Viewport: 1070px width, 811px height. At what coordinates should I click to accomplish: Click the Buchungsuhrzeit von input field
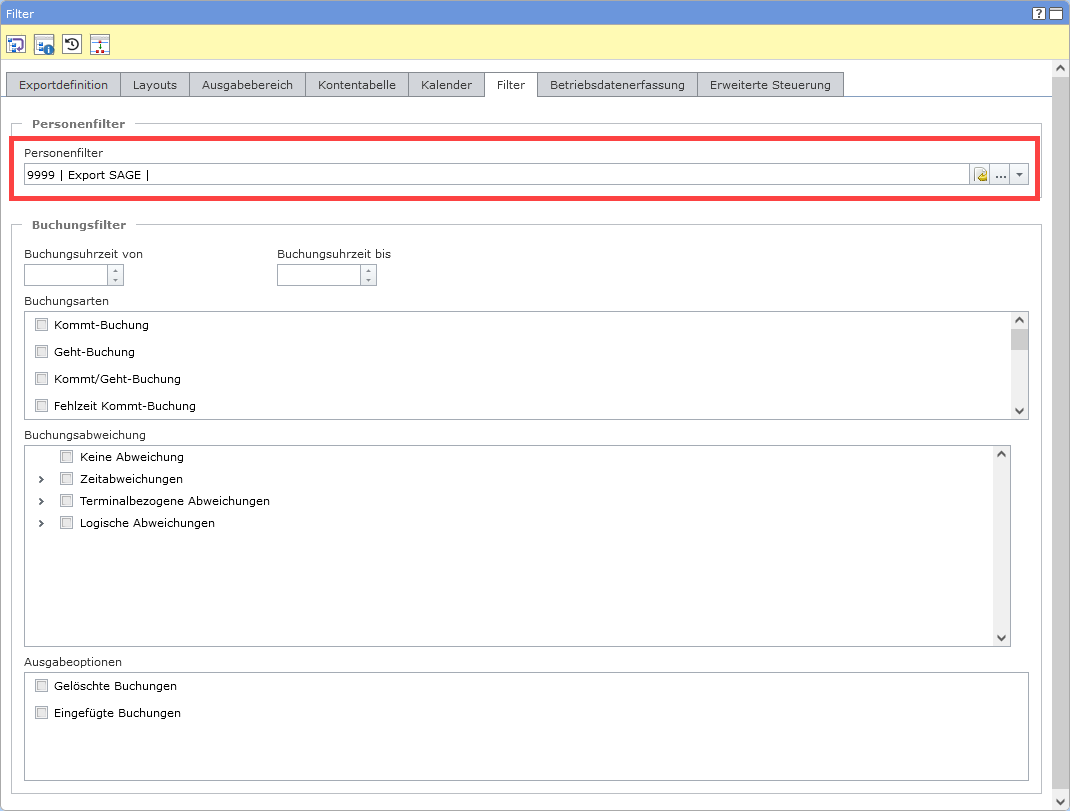tap(66, 275)
